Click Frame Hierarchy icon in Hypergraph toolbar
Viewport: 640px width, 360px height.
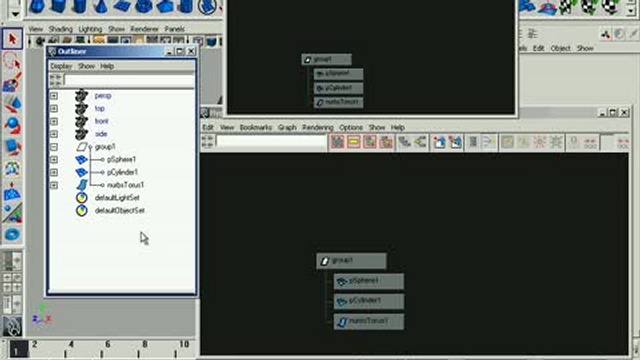pyautogui.click(x=370, y=142)
